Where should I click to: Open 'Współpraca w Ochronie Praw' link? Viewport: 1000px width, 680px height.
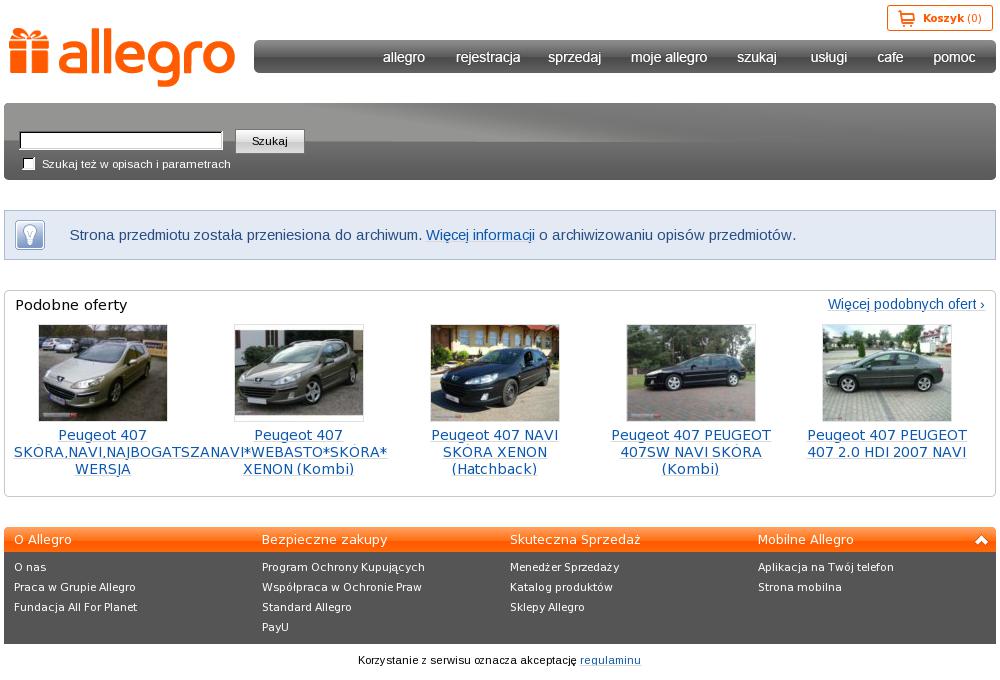[x=342, y=587]
